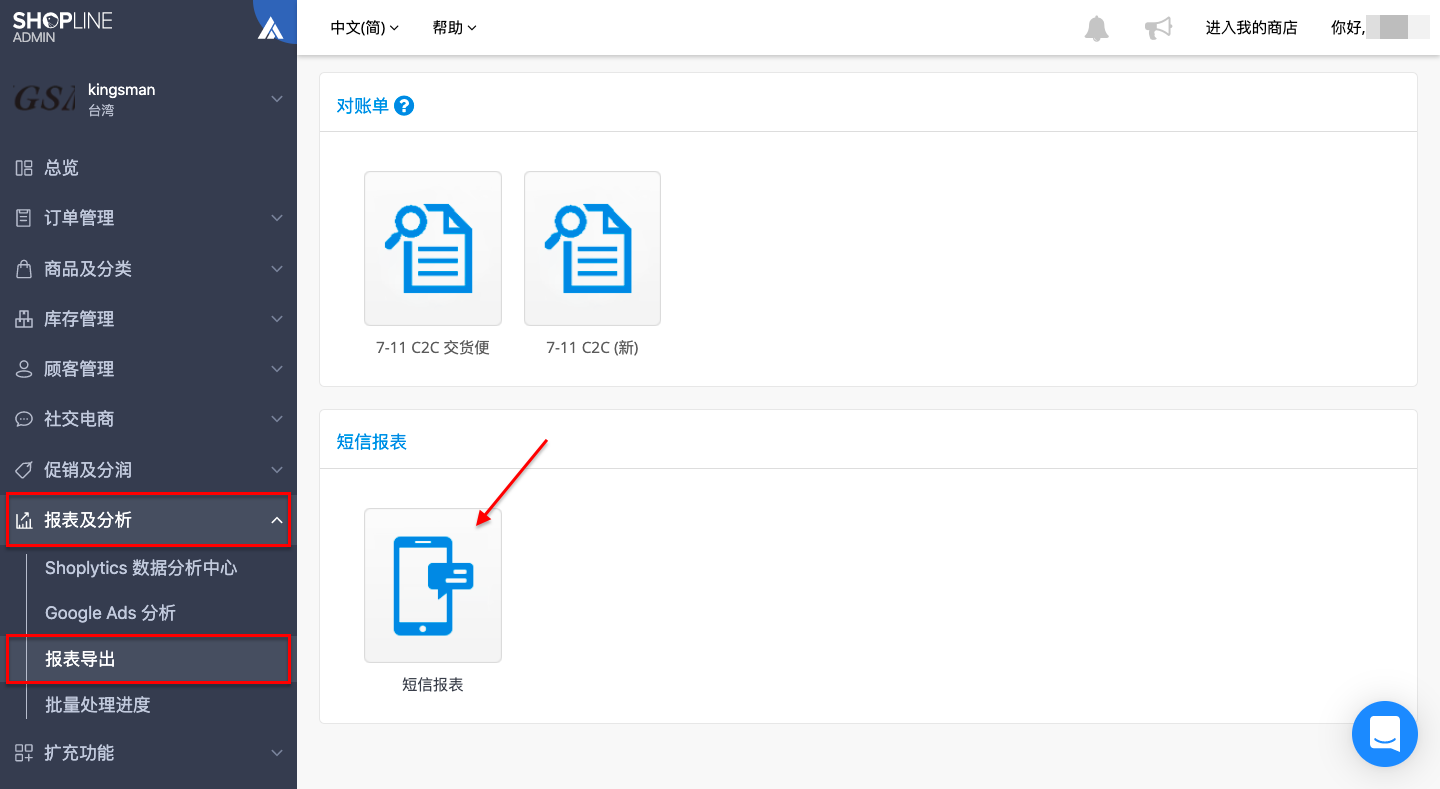Open the 帮助 help dropdown
This screenshot has height=789, width=1440.
455,28
